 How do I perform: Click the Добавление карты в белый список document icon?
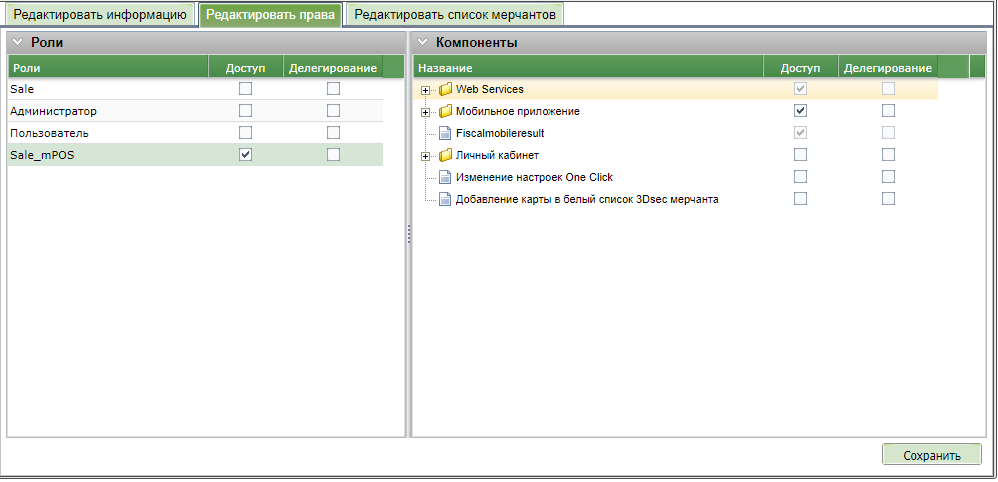(x=445, y=200)
